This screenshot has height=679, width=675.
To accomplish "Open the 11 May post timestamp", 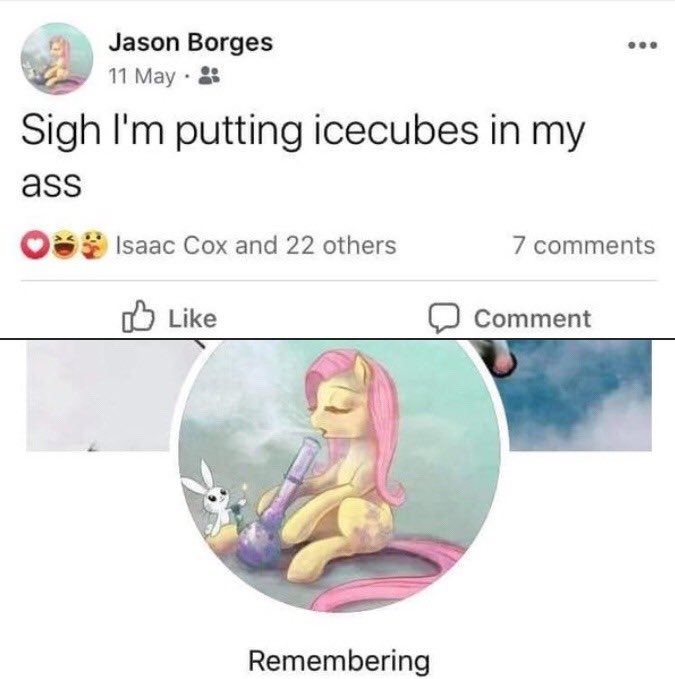I will (142, 76).
